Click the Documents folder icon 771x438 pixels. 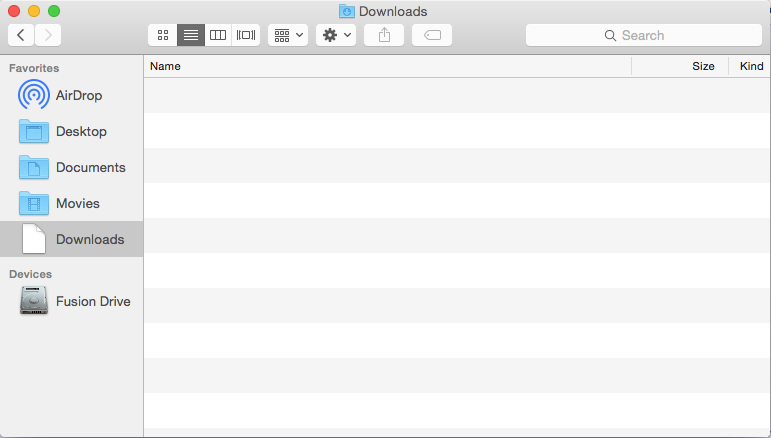[33, 167]
